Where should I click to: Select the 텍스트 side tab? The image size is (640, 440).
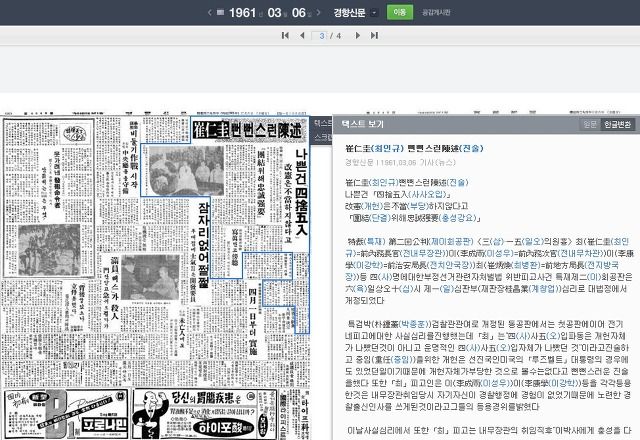322,123
